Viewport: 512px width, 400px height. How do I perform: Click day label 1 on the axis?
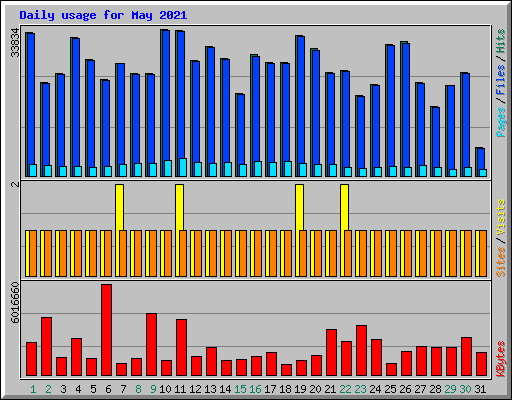(33, 389)
